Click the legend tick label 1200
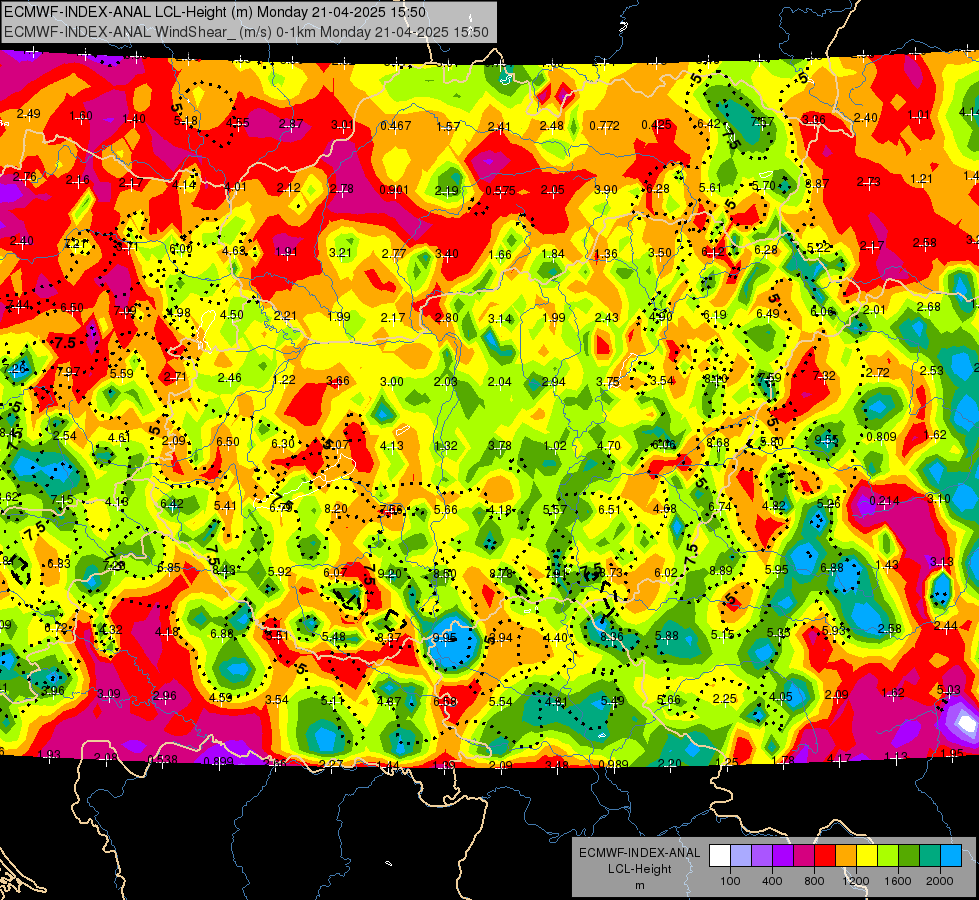This screenshot has width=979, height=900. click(856, 881)
